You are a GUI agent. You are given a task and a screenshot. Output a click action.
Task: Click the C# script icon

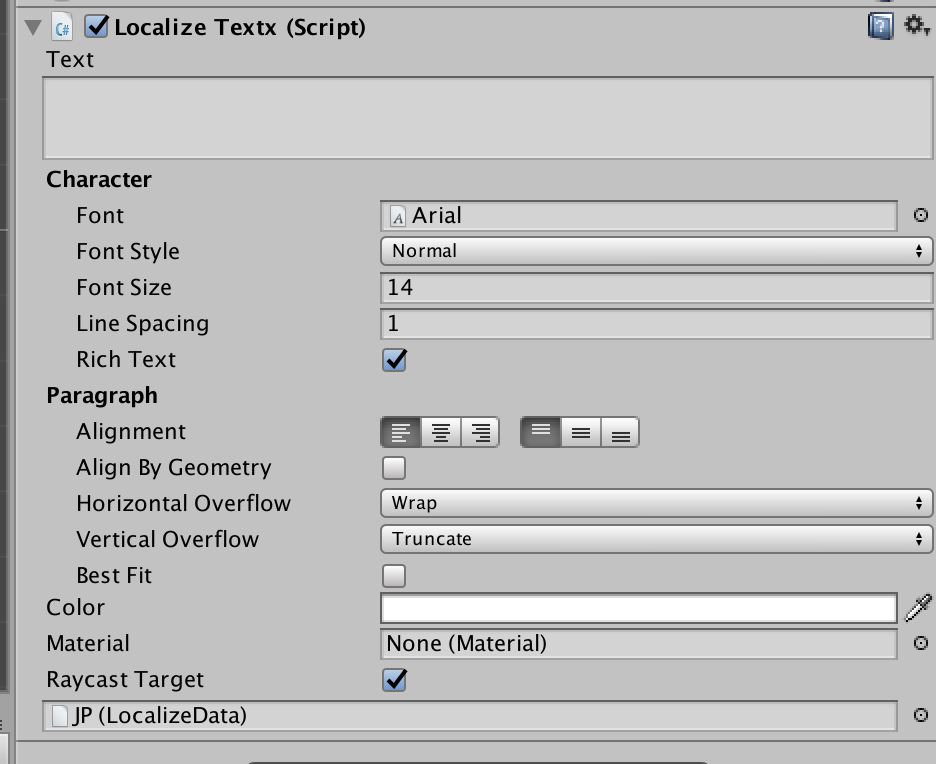pos(62,27)
